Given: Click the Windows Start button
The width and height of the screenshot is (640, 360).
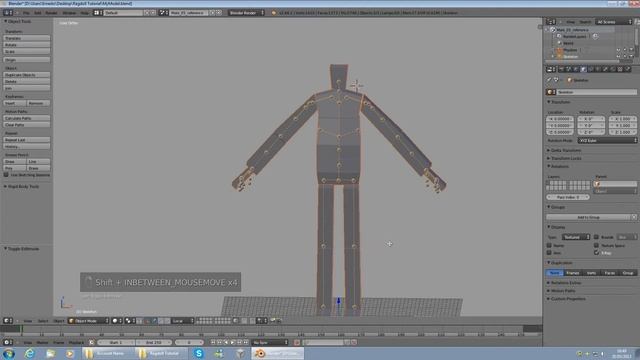Looking at the screenshot, I should click(x=9, y=353).
